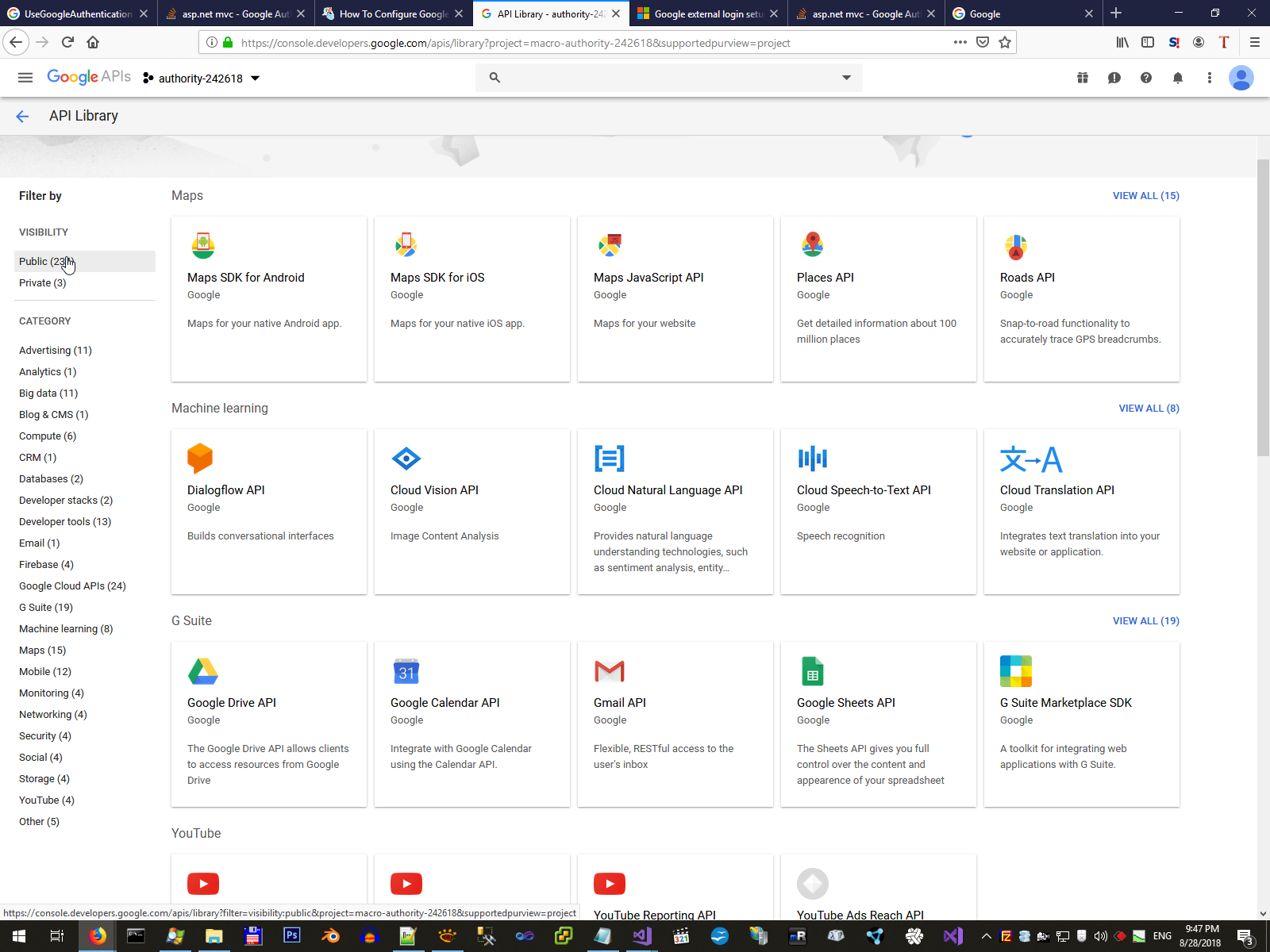Viewport: 1270px width, 952px height.
Task: Open the Cloud Translation API card title
Action: [x=1057, y=490]
